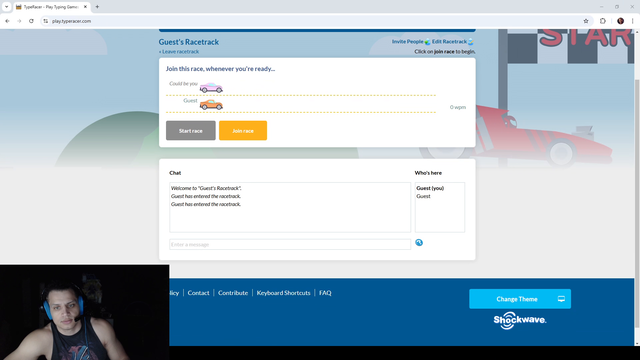The height and width of the screenshot is (360, 640).
Task: Open the Contact footer link
Action: (x=198, y=293)
